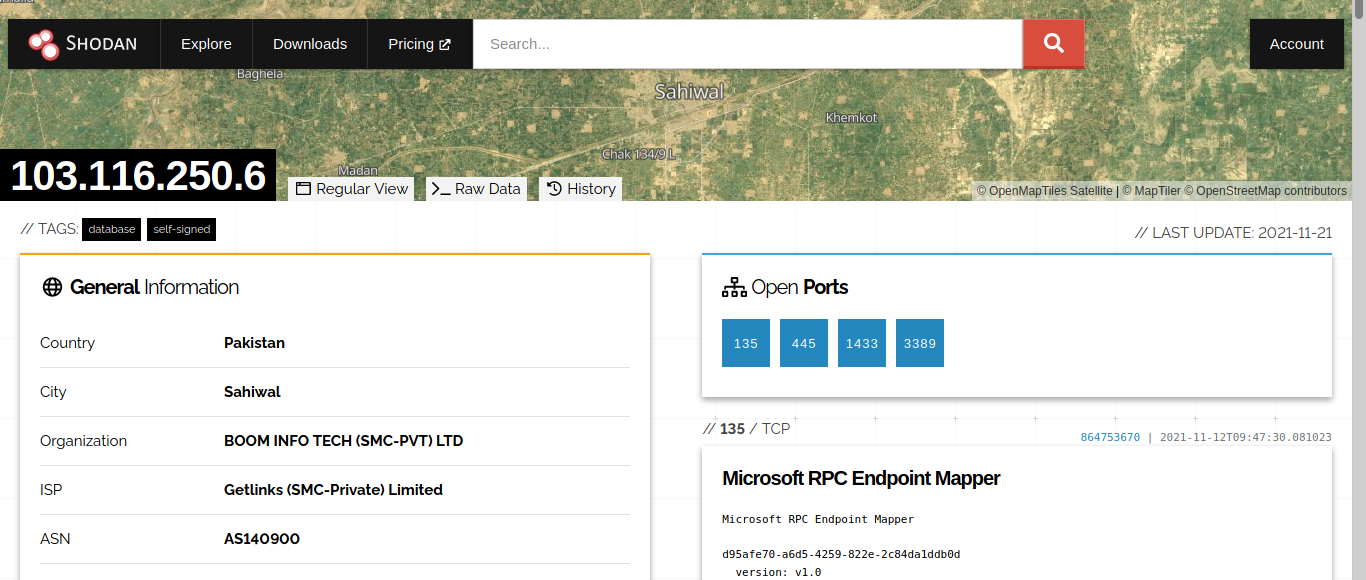Switch to Regular View tab

click(x=352, y=189)
